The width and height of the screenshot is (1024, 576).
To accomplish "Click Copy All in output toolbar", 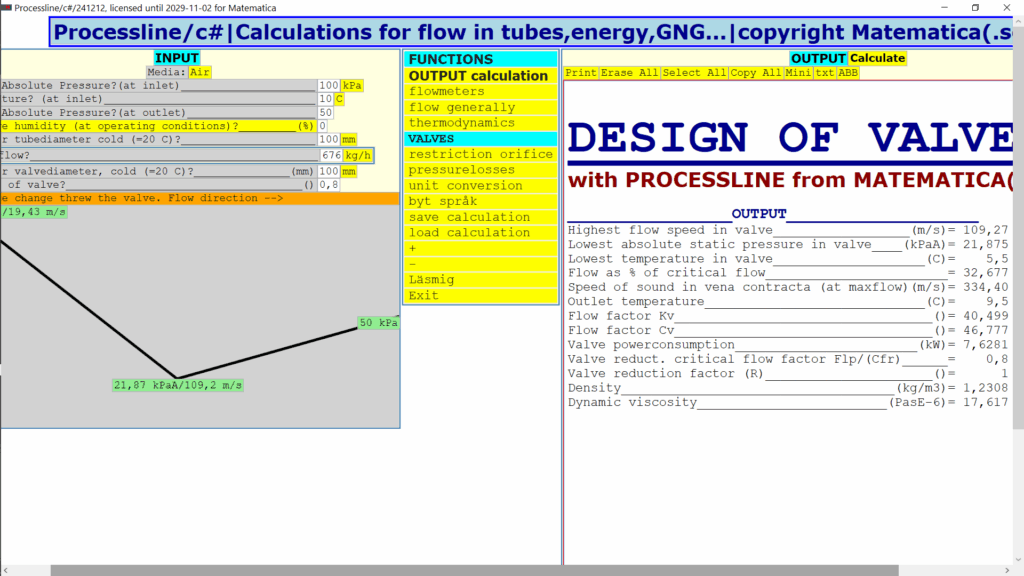I will pos(757,73).
